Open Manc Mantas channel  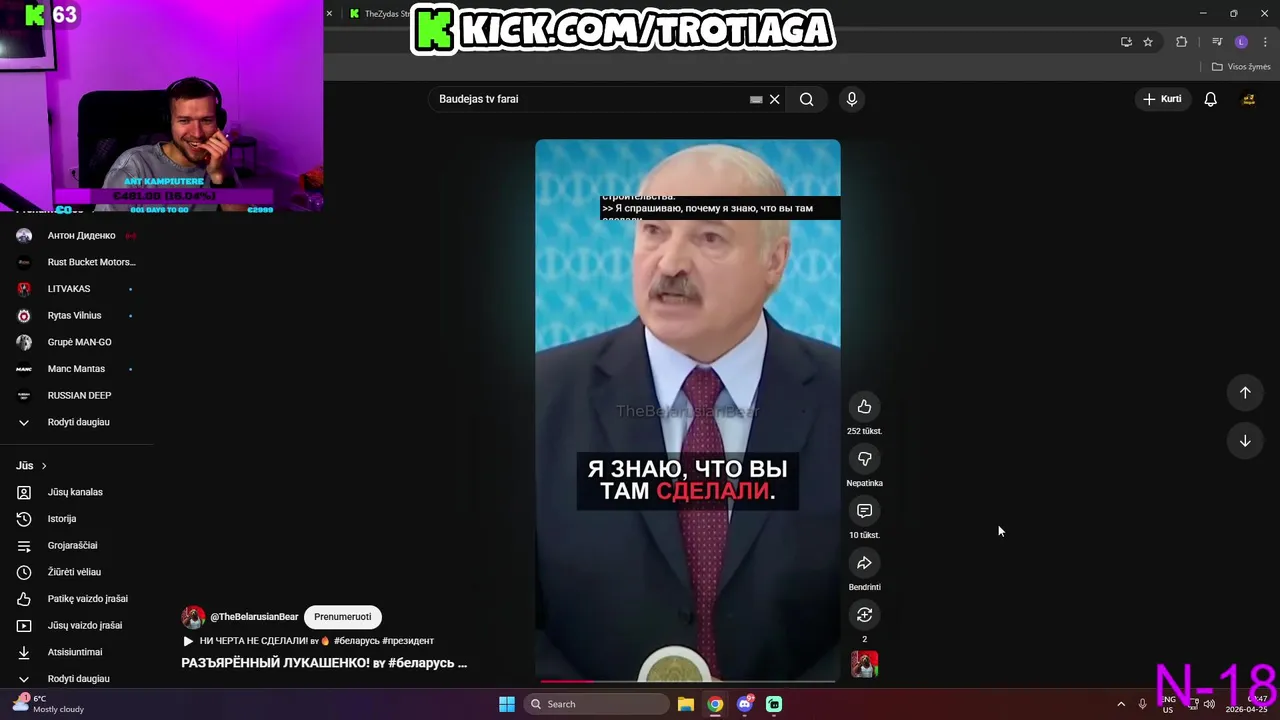point(76,369)
